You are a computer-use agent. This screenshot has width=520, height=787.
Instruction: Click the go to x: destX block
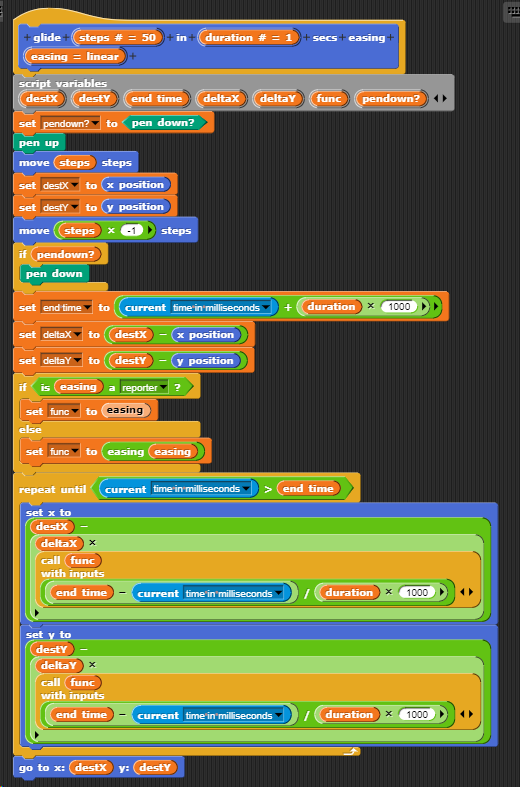point(98,767)
